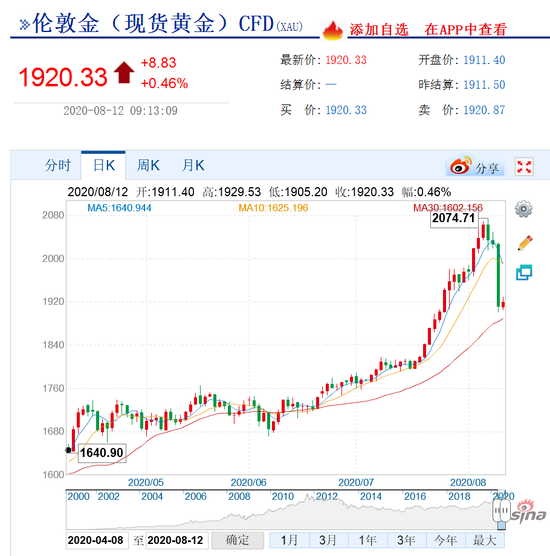Click 在APP中查看 link
550x556 pixels.
[x=466, y=30]
